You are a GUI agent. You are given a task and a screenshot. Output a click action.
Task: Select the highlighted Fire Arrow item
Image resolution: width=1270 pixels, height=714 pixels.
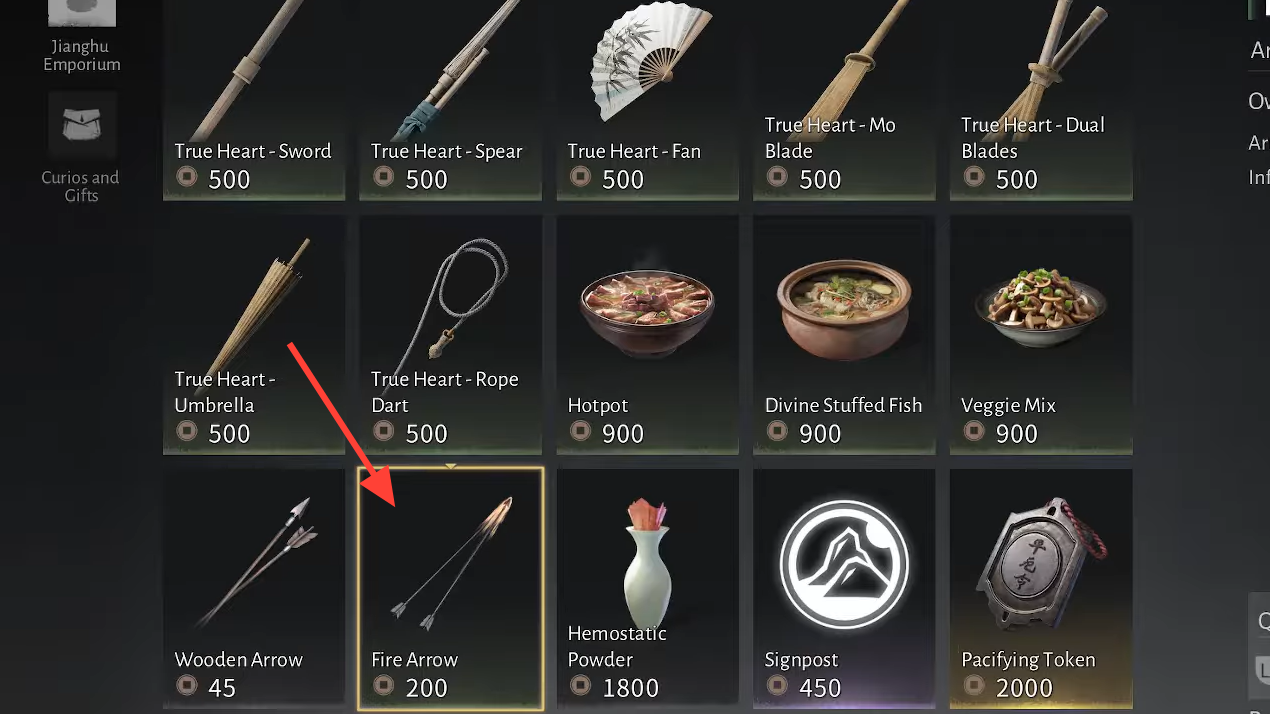point(451,589)
